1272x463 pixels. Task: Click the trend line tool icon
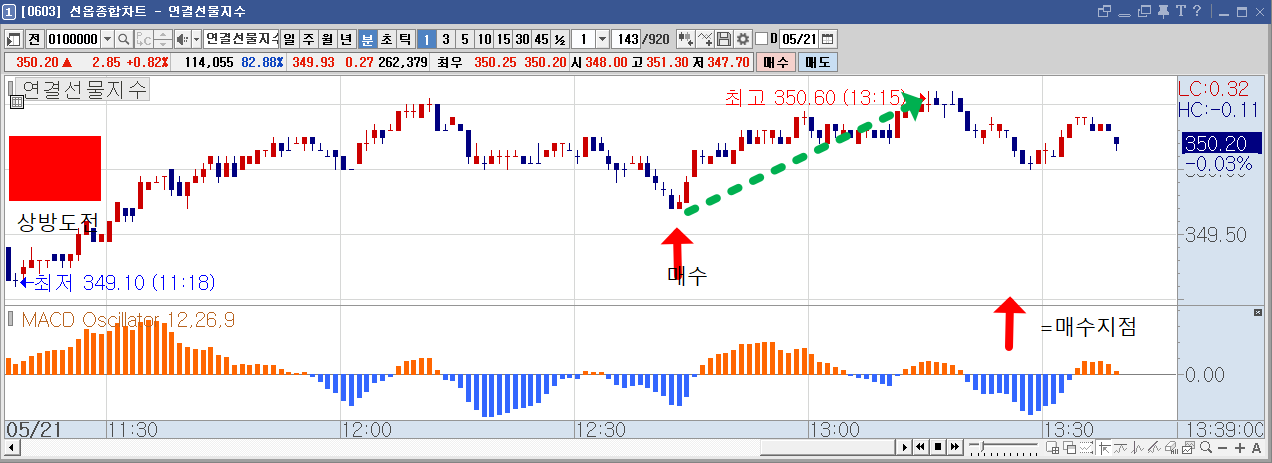1121,447
